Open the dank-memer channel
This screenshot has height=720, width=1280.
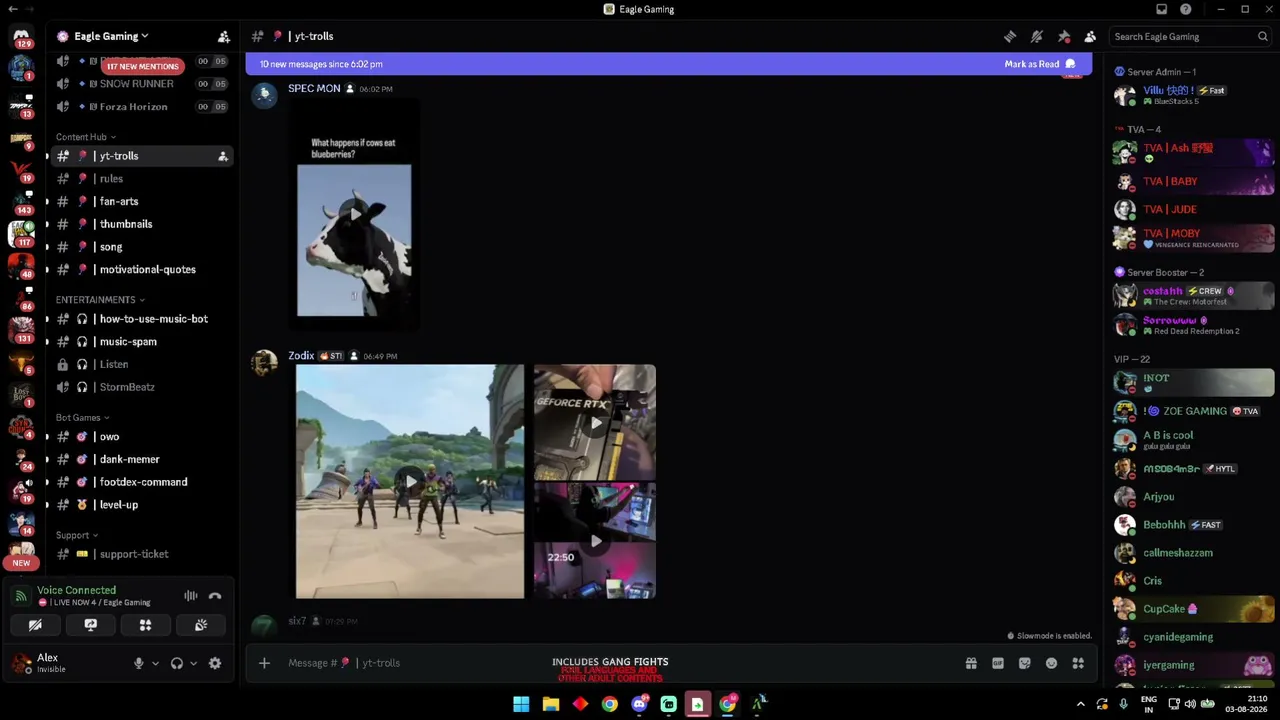[x=140, y=459]
